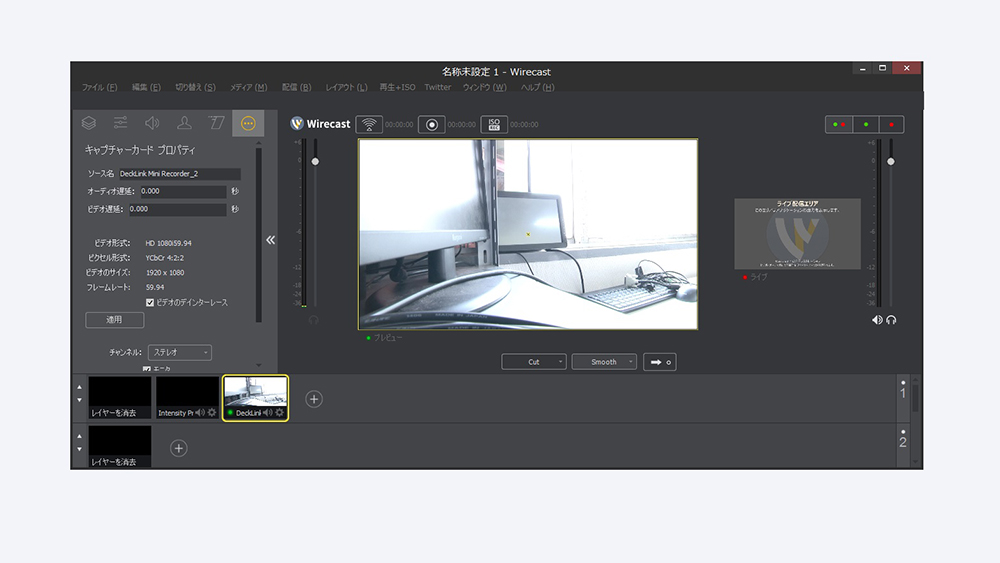Open the Twitter menu

tap(438, 87)
